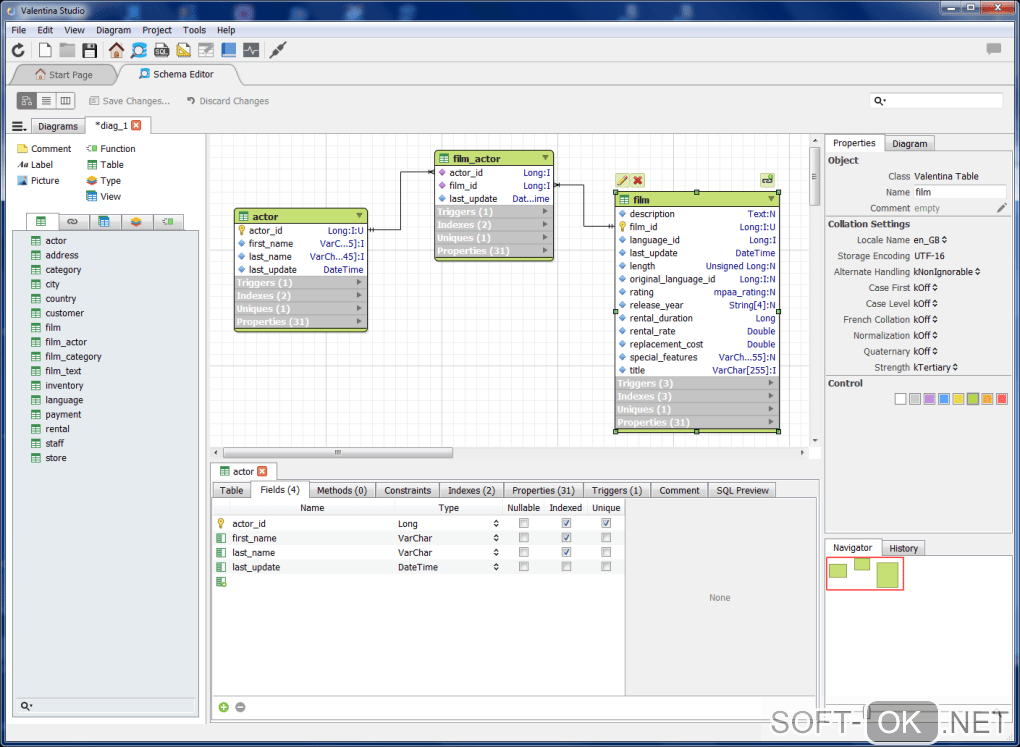Click the green add field button
Image resolution: width=1020 pixels, height=747 pixels.
(224, 707)
